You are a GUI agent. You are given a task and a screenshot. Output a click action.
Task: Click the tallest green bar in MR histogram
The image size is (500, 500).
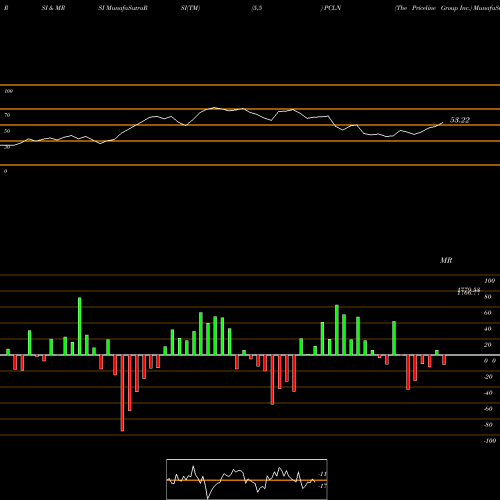(80, 326)
